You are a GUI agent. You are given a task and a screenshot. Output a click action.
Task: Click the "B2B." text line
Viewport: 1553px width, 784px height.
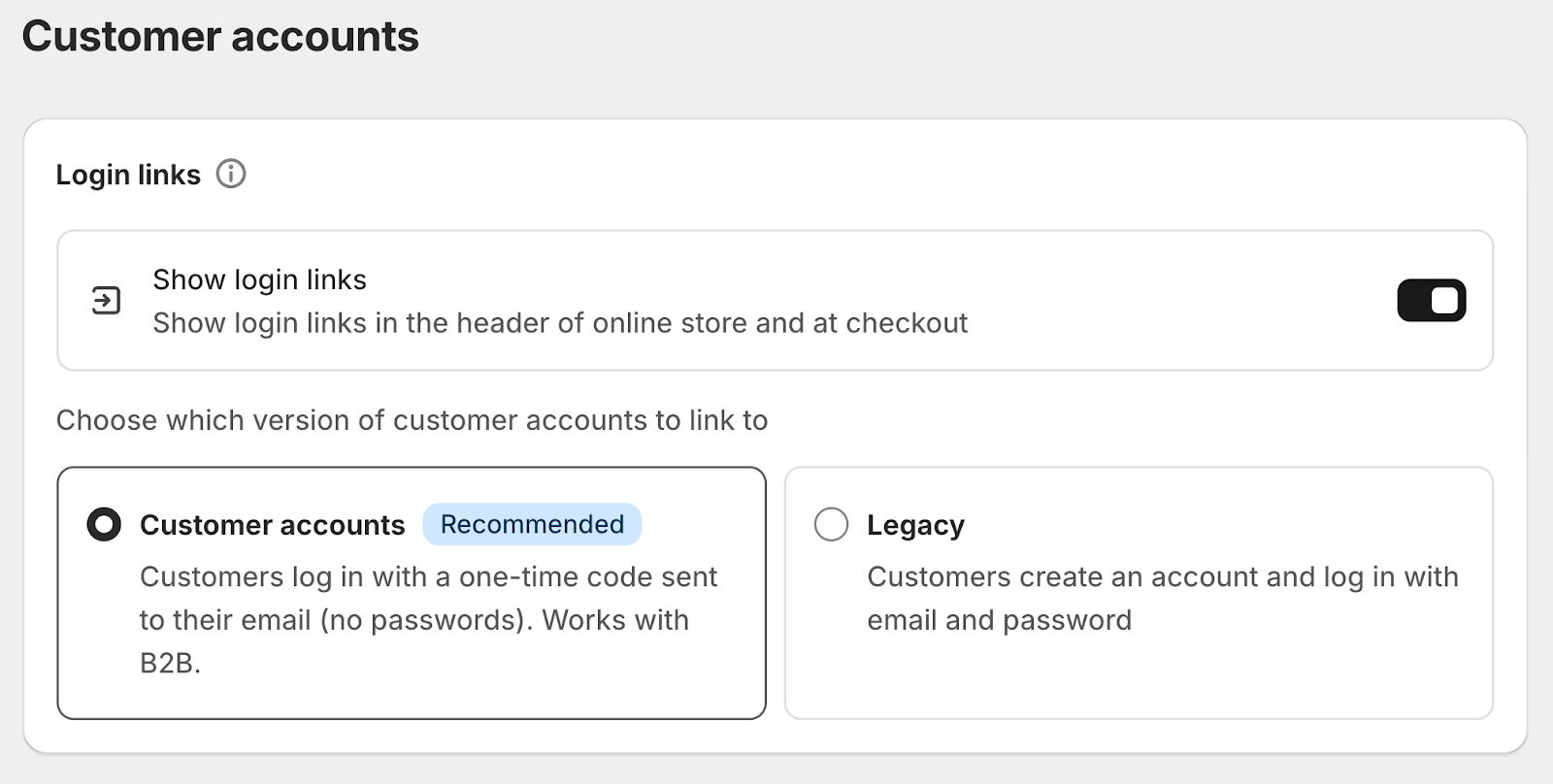[170, 664]
